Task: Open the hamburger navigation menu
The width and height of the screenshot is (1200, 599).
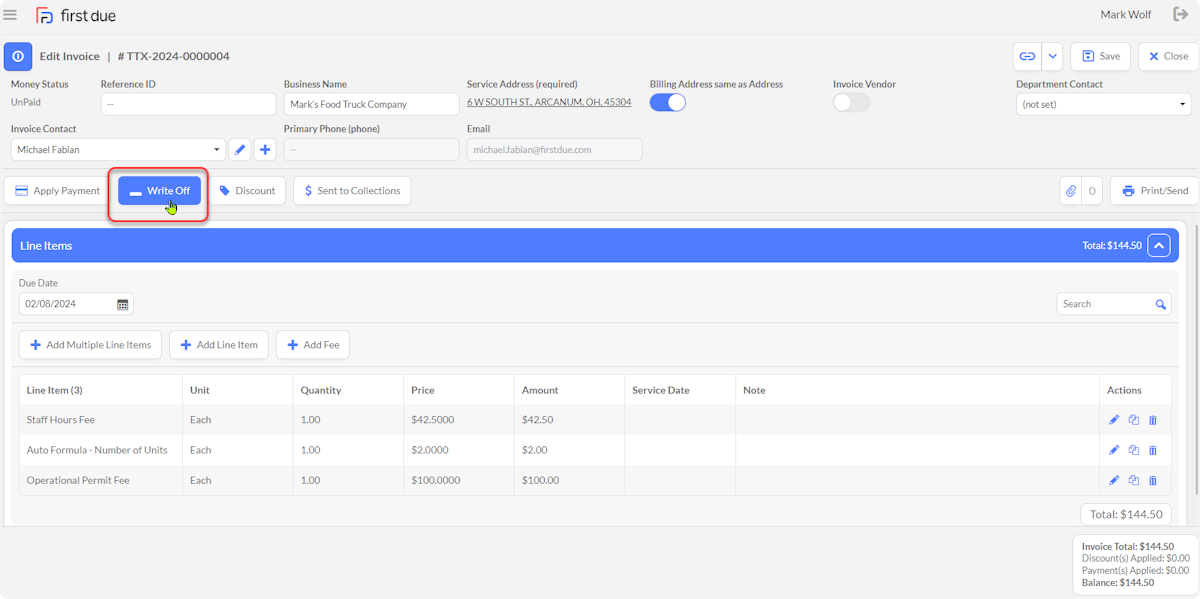Action: pyautogui.click(x=10, y=15)
